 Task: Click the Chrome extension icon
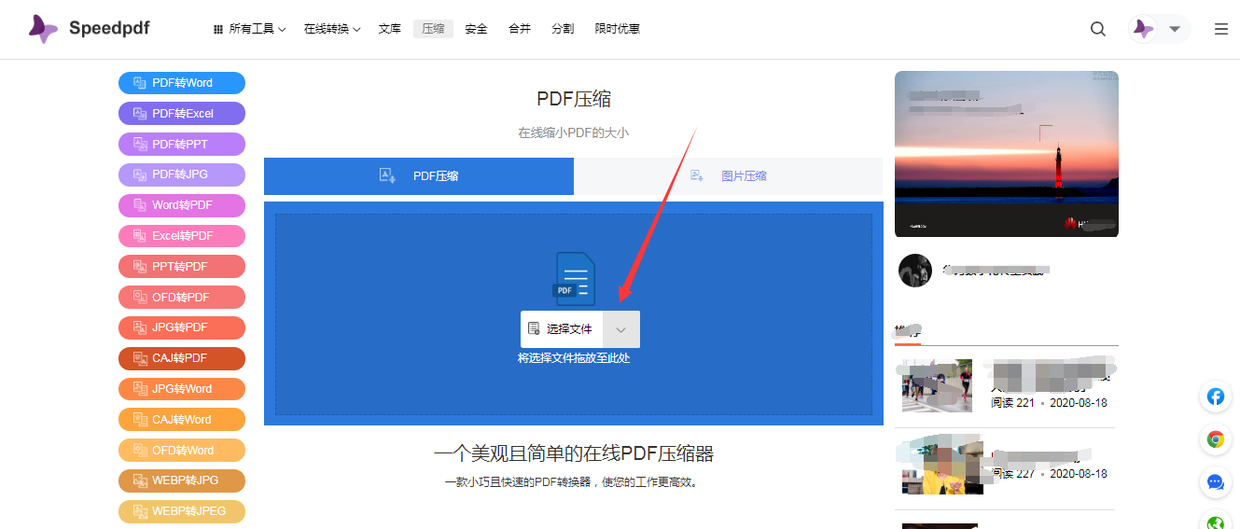click(x=1216, y=439)
